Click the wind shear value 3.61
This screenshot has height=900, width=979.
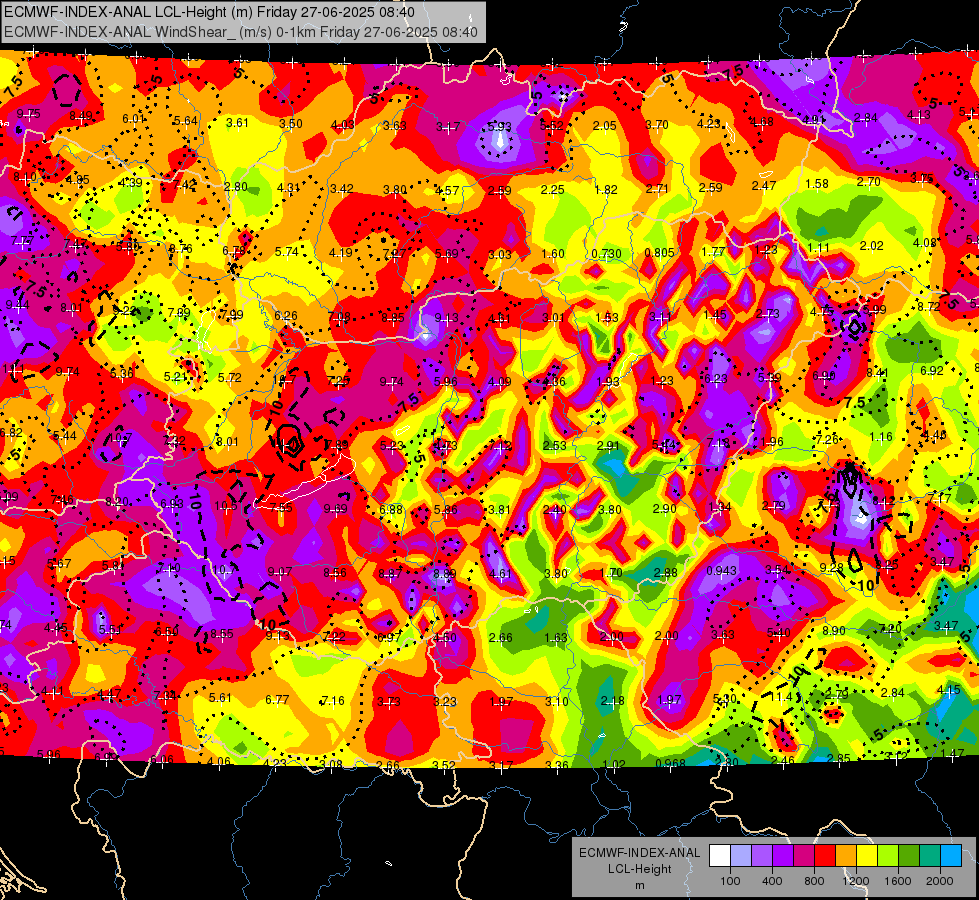coord(237,122)
